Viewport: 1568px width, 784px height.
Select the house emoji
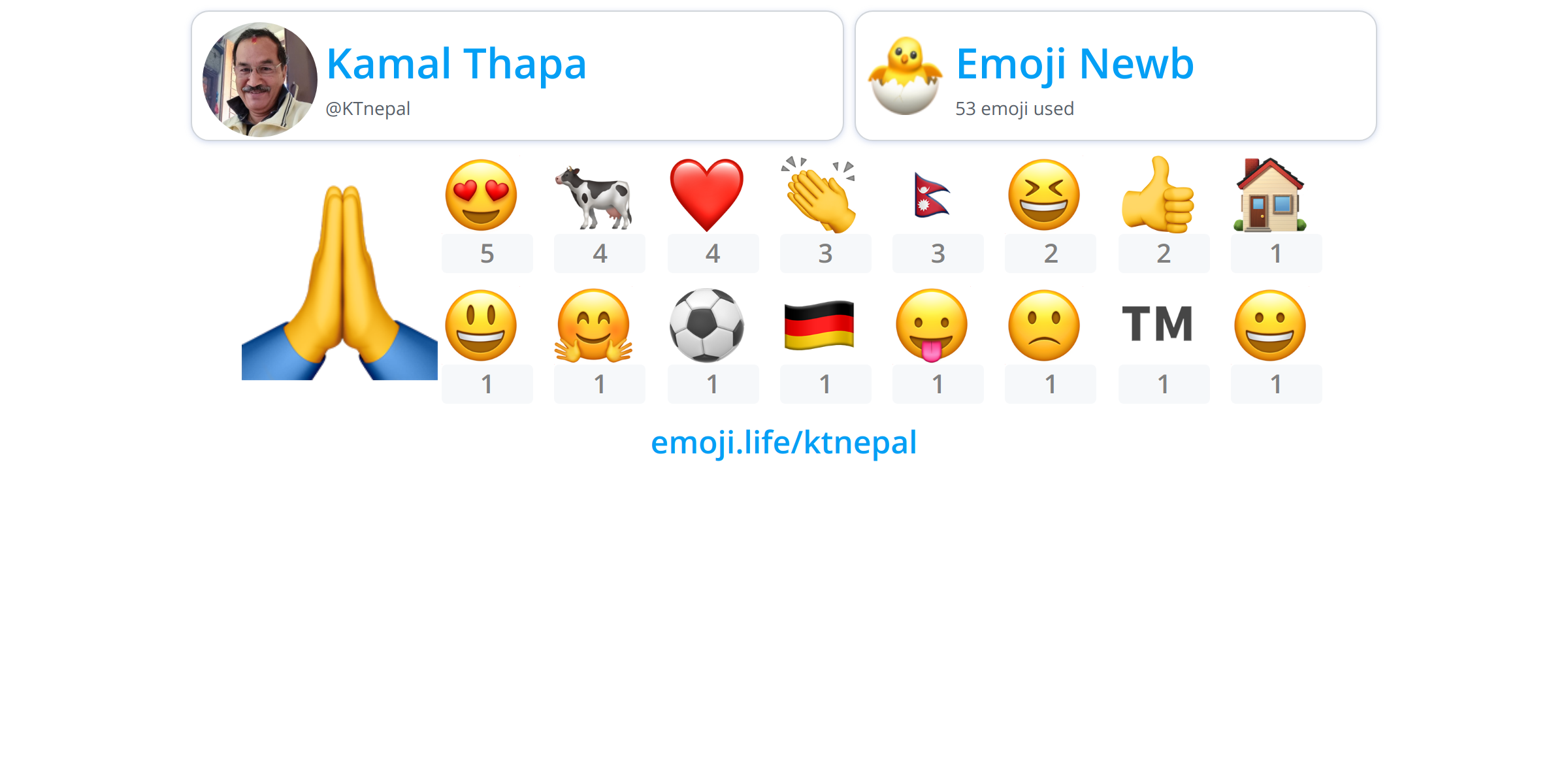pyautogui.click(x=1270, y=195)
